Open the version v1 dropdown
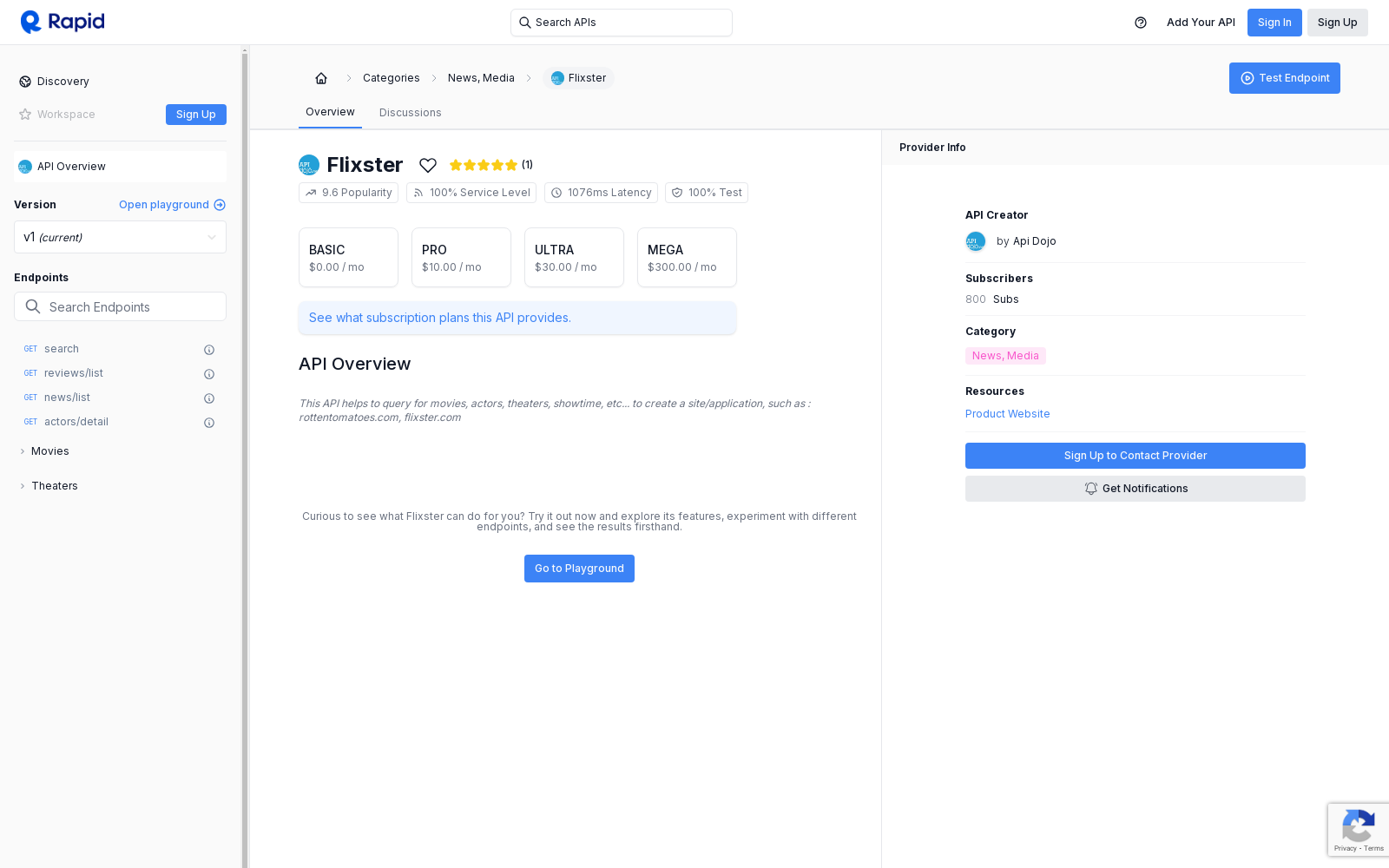Screen dimensions: 1389x868 [x=120, y=237]
